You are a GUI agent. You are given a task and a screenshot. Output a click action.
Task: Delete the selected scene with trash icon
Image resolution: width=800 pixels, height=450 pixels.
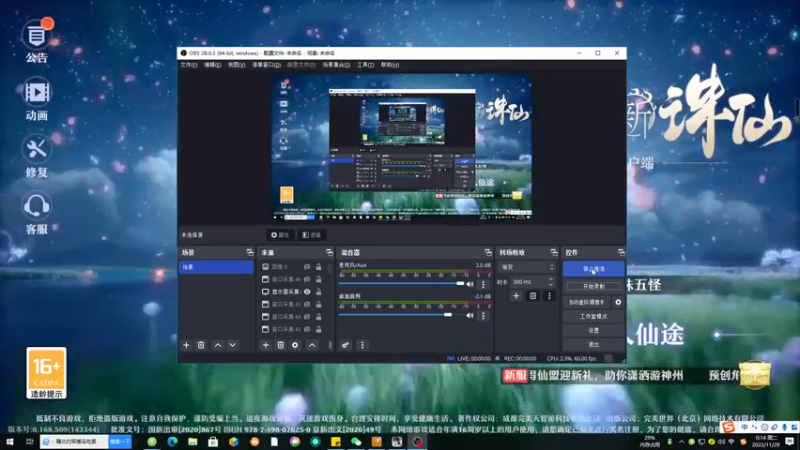point(201,345)
